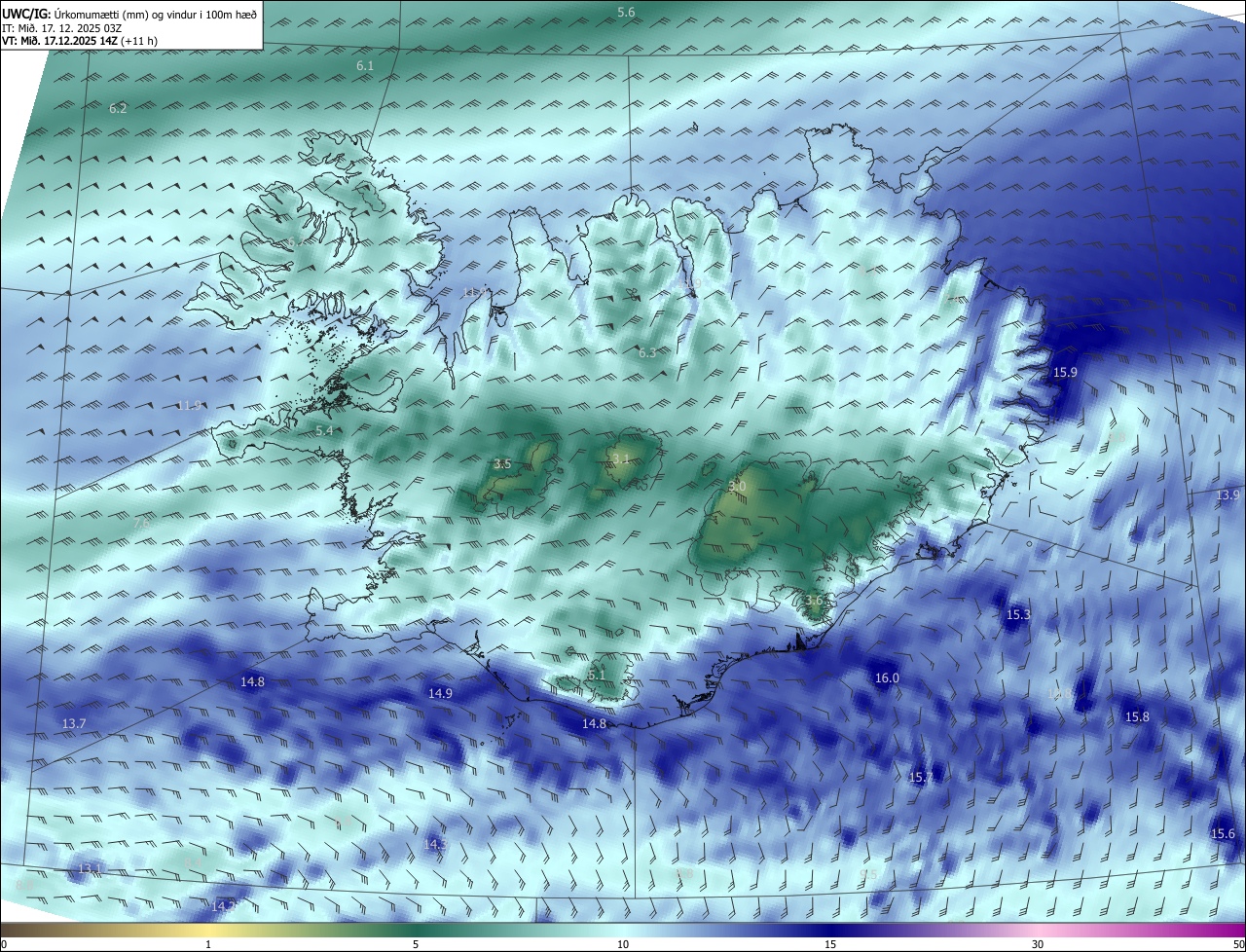
Task: Click the 6.2 value label
Action: [118, 108]
